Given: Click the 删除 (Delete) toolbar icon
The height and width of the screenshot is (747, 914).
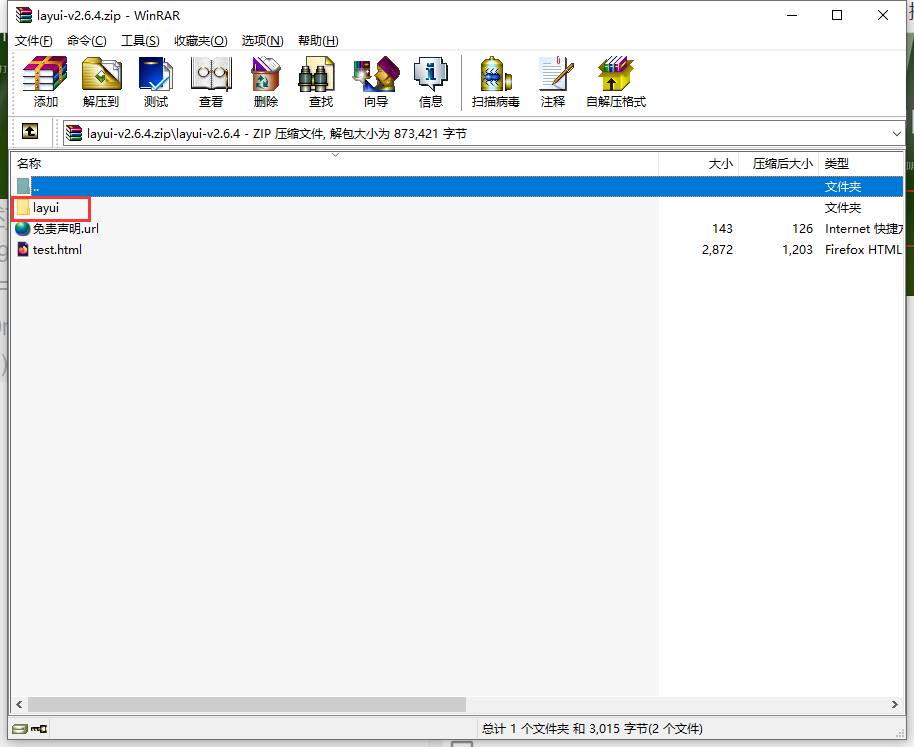Looking at the screenshot, I should tap(265, 81).
